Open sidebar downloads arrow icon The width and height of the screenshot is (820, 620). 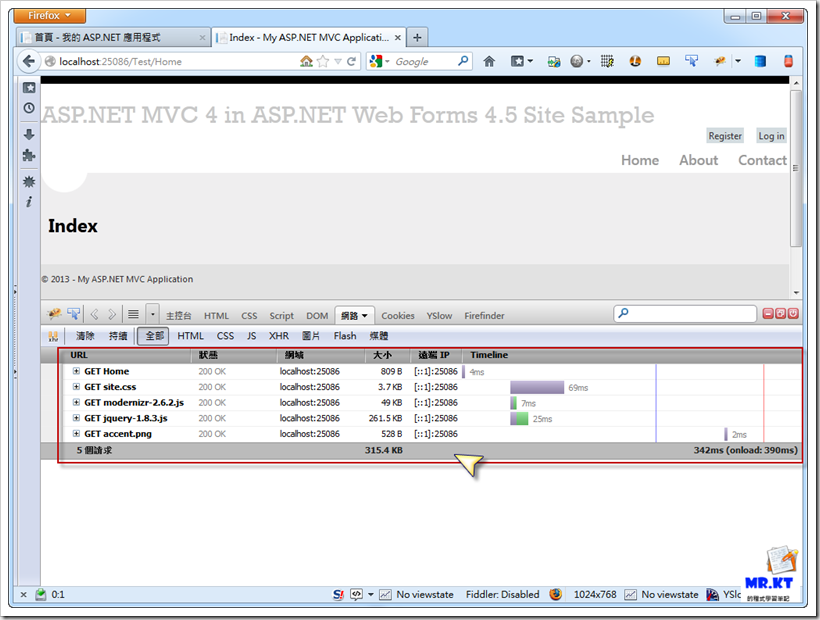click(29, 134)
